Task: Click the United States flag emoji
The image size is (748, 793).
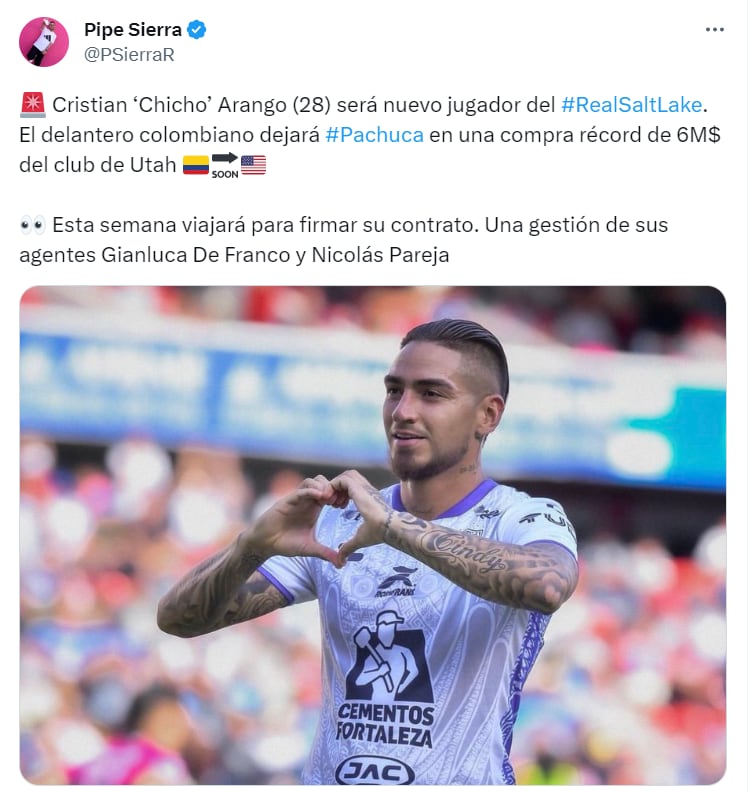Action: 253,165
